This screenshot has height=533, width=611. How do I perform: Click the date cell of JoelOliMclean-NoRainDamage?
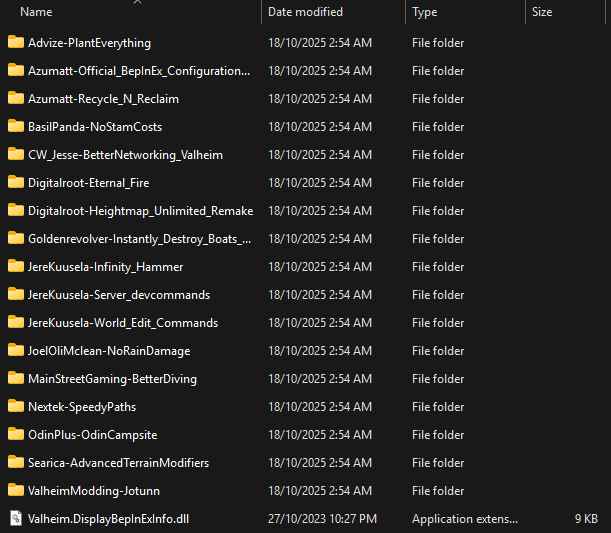(320, 351)
